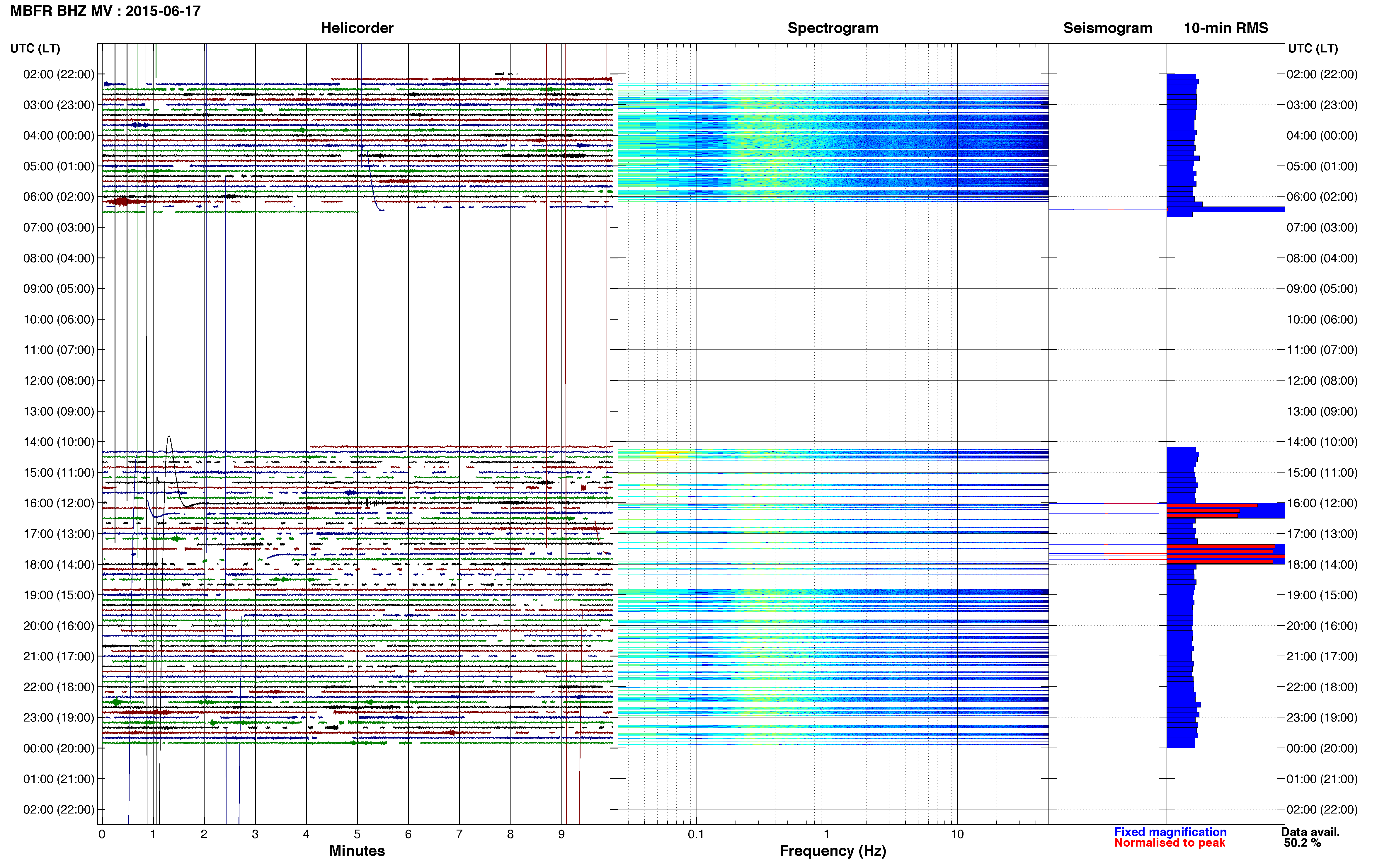Select the 'Helicorder' panel title

(x=357, y=28)
